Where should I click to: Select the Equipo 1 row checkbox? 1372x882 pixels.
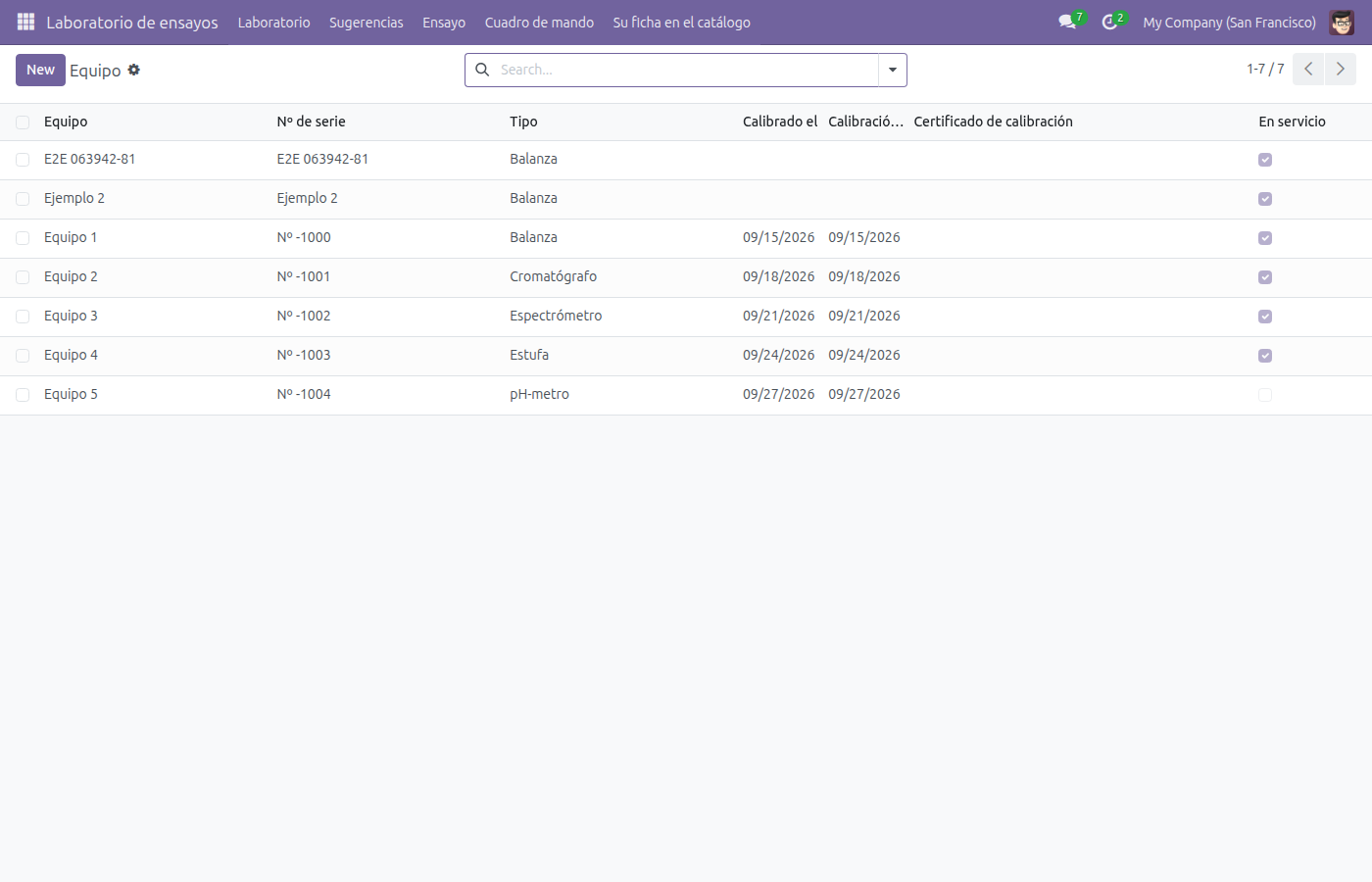[x=23, y=238]
